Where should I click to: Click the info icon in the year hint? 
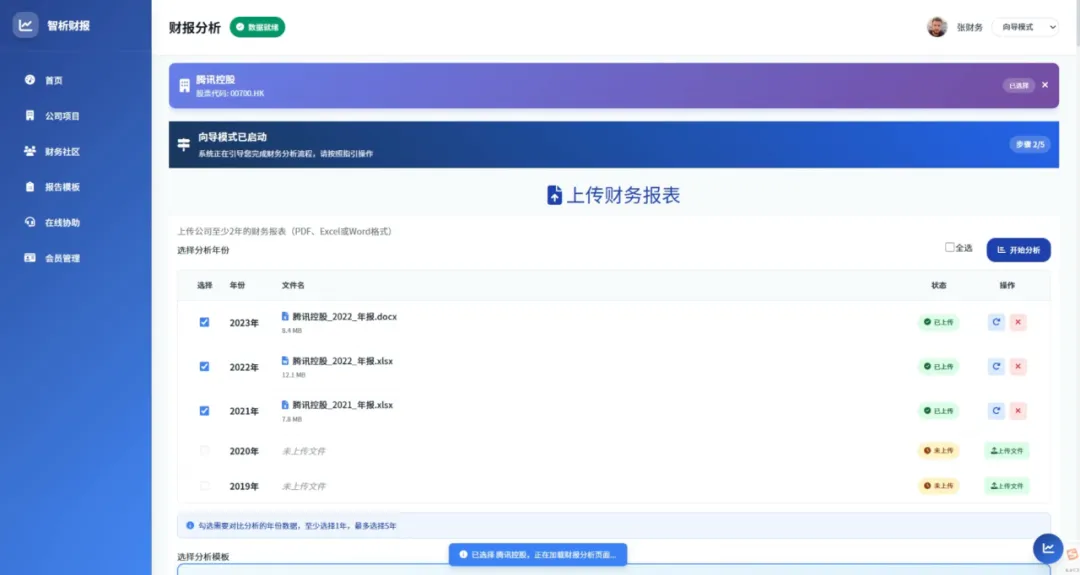(x=190, y=525)
